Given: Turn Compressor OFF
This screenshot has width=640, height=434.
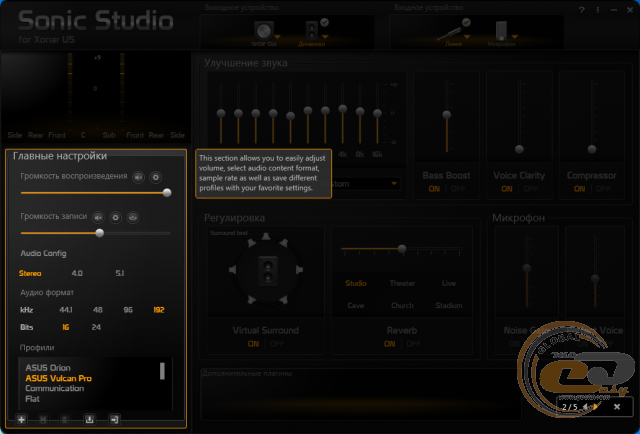Looking at the screenshot, I should (x=603, y=189).
